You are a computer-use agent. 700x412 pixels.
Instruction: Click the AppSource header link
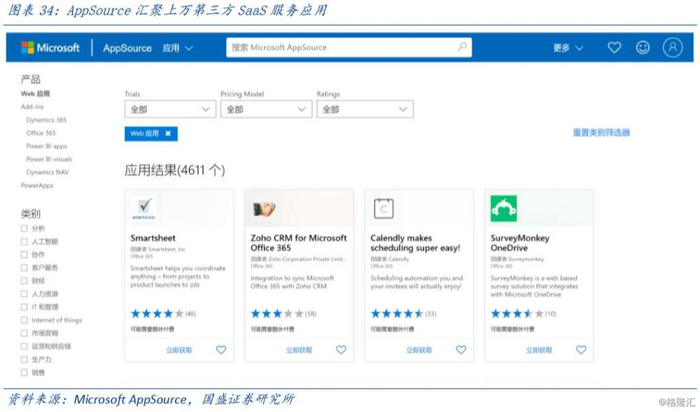[127, 48]
